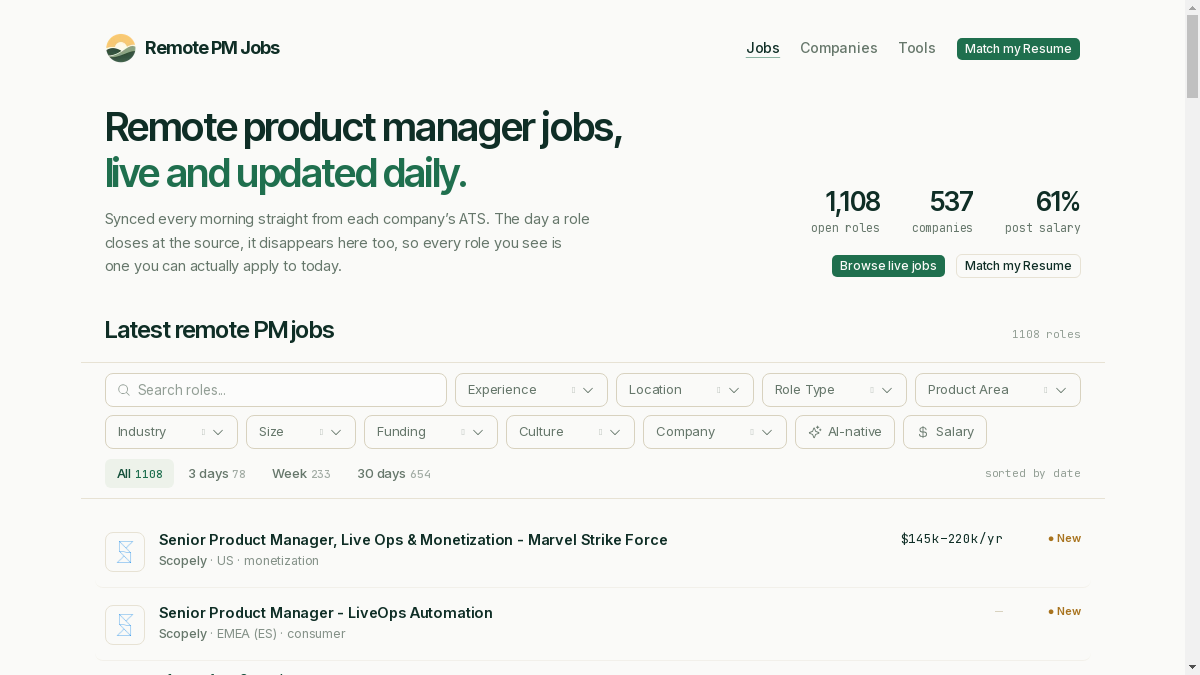Switch to the Companies nav item
This screenshot has width=1200, height=675.
click(x=839, y=48)
